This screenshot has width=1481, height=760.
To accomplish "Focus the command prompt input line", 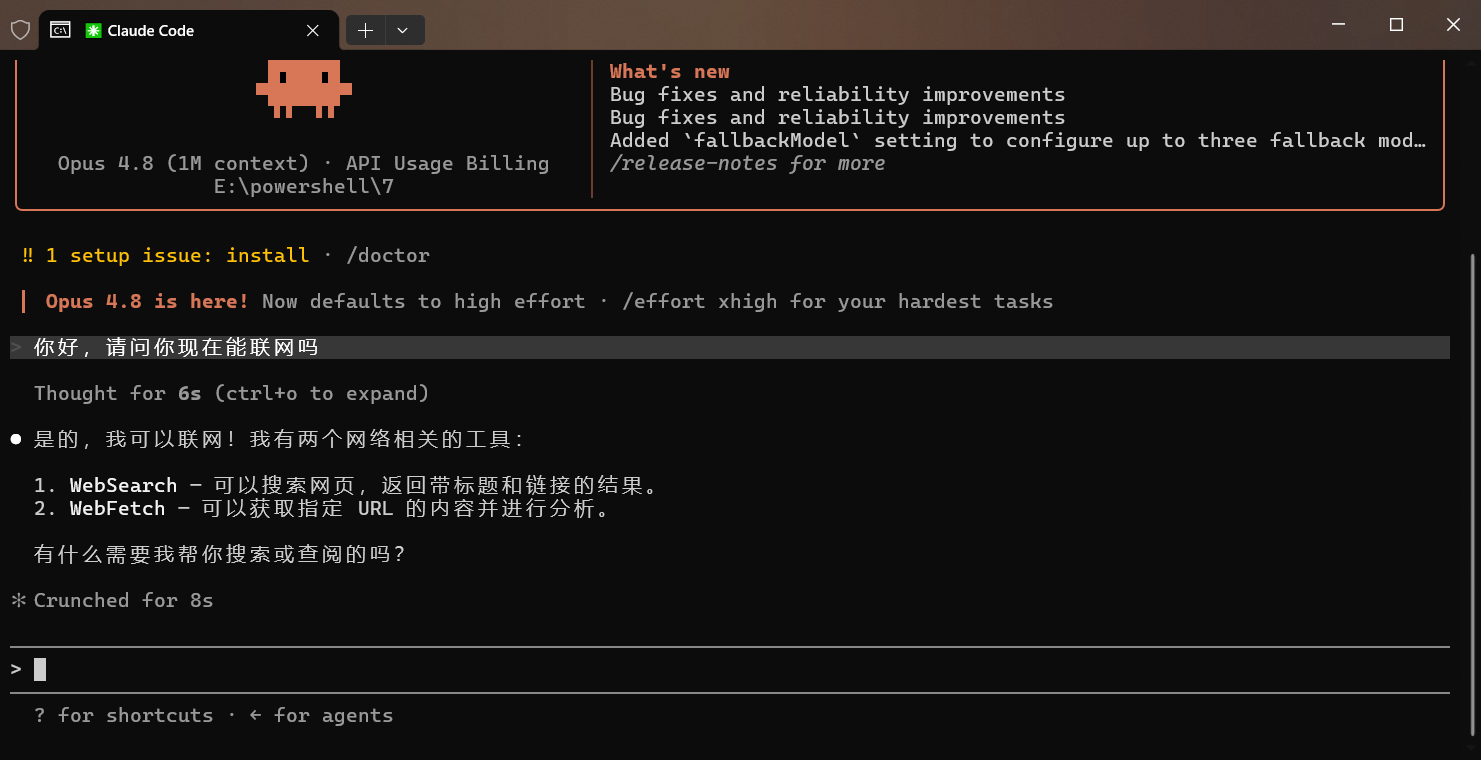I will tap(730, 669).
